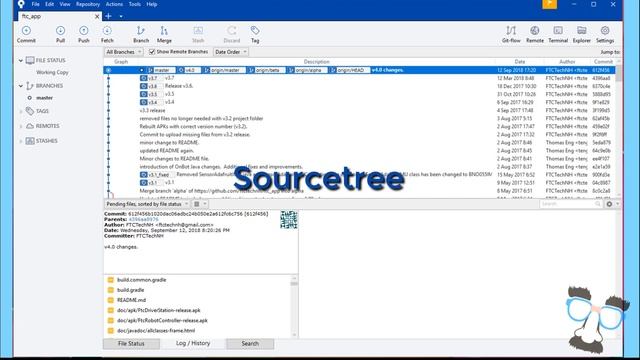Close the ftc_app tab
The width and height of the screenshot is (640, 360).
pos(97,16)
